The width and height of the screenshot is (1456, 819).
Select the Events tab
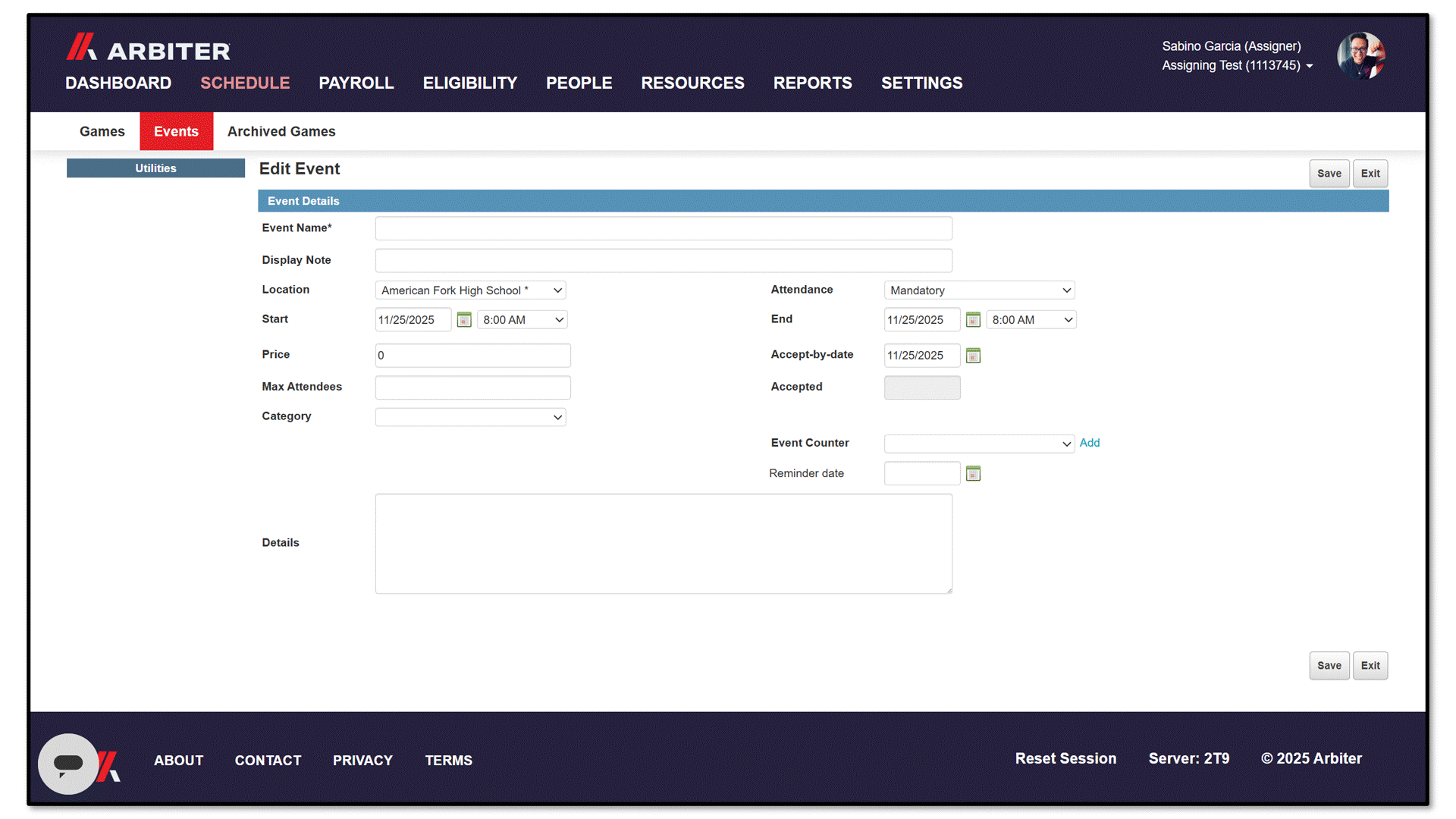click(176, 131)
